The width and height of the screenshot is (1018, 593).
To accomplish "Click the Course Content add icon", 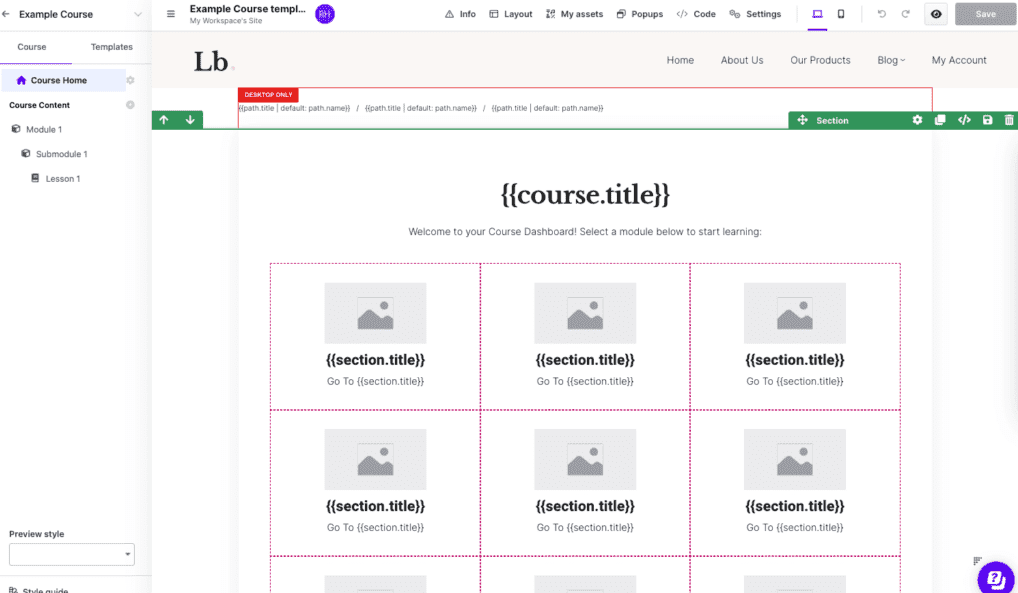I will click(130, 105).
